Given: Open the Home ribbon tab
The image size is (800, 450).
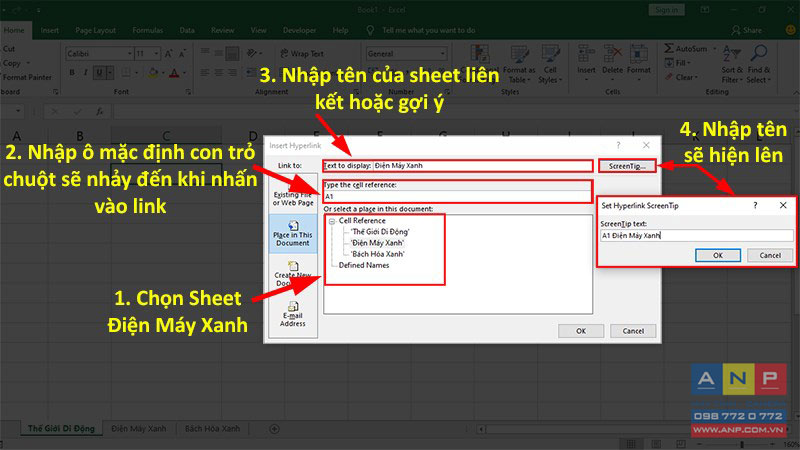Looking at the screenshot, I should (14, 30).
